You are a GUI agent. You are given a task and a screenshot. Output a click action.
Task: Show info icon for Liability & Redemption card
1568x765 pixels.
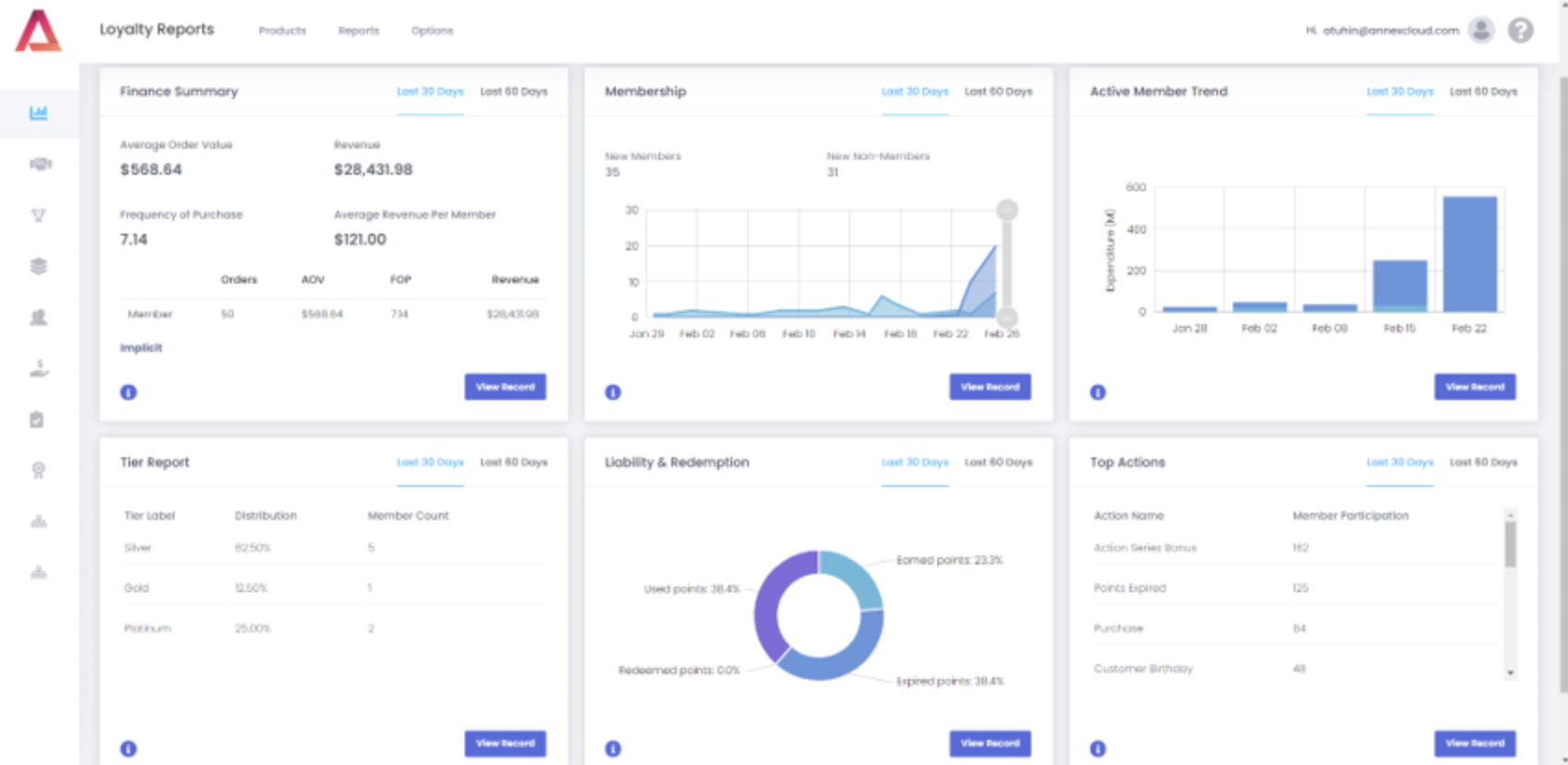pyautogui.click(x=613, y=748)
